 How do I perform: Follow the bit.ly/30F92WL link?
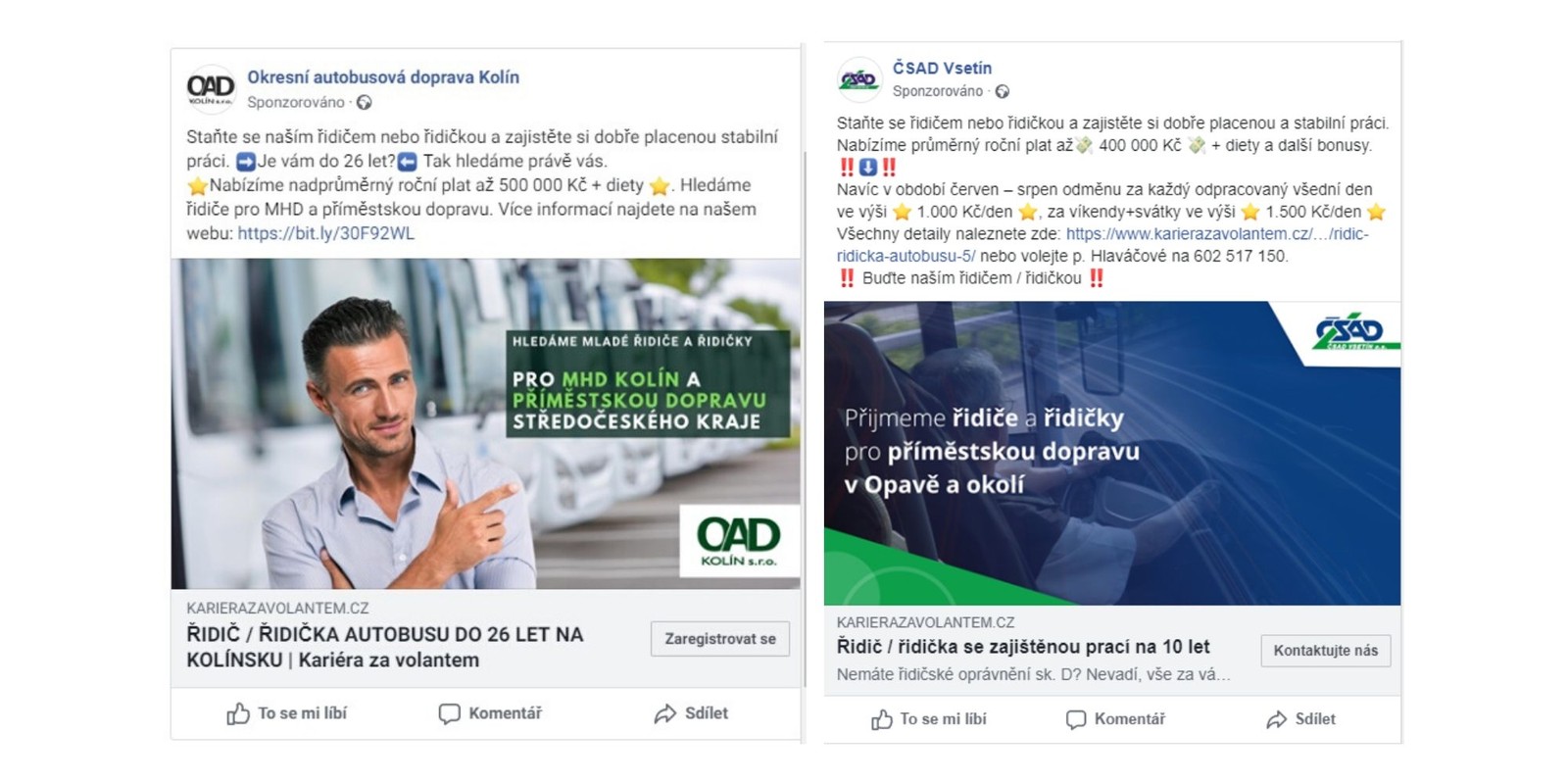point(326,233)
